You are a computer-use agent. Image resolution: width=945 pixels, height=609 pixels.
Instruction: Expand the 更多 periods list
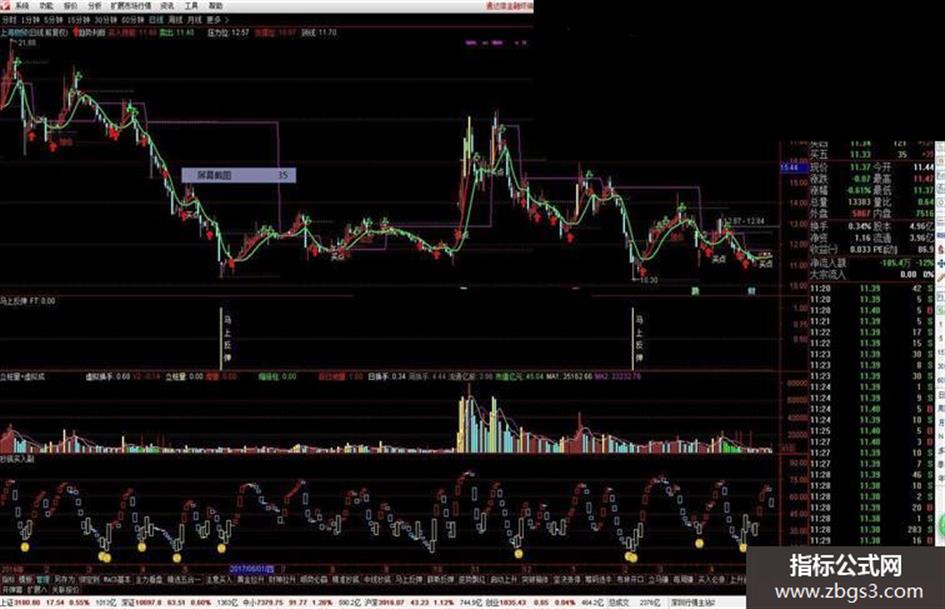[x=216, y=20]
